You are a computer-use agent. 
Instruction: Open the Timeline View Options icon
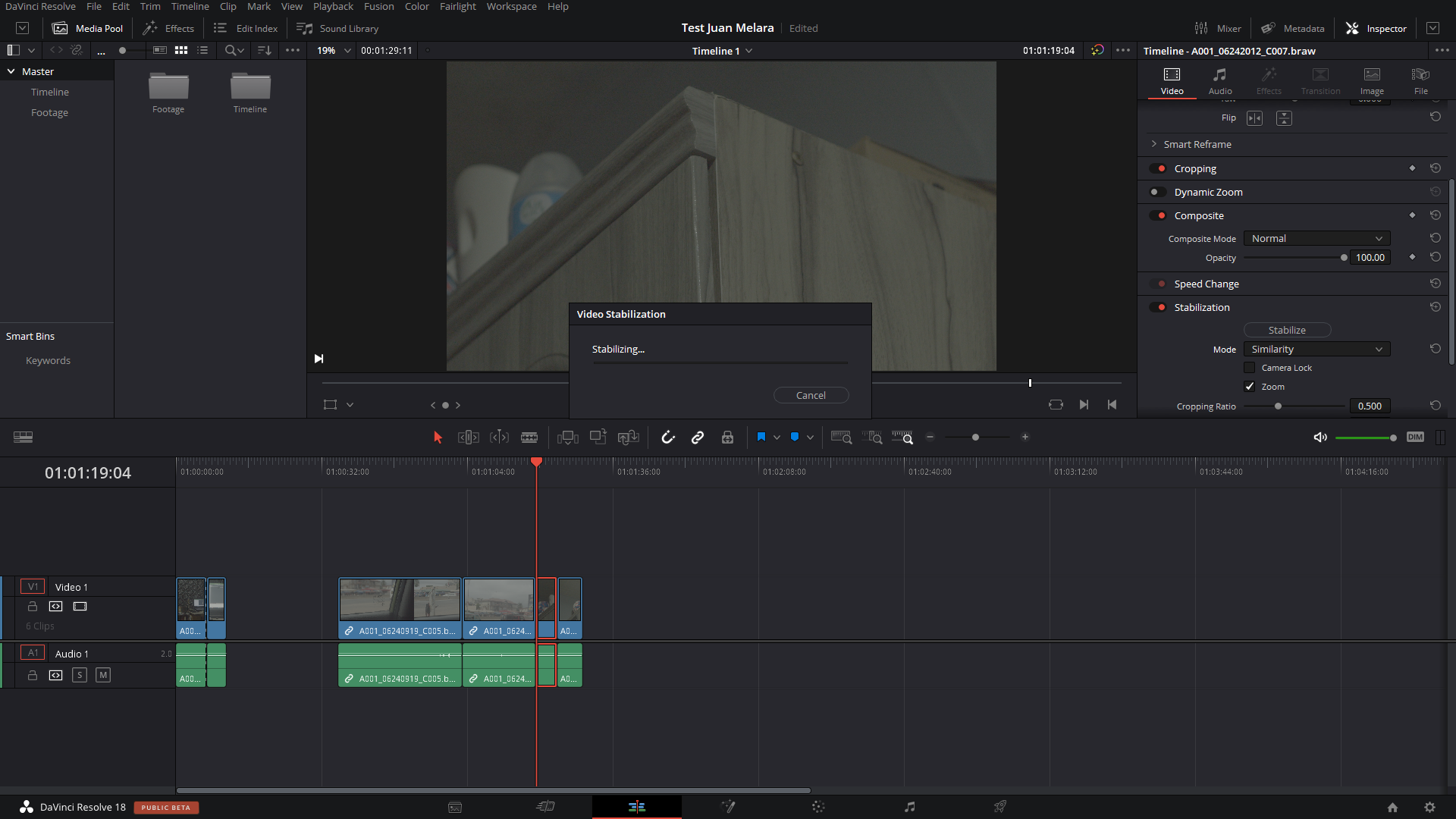[x=23, y=438]
